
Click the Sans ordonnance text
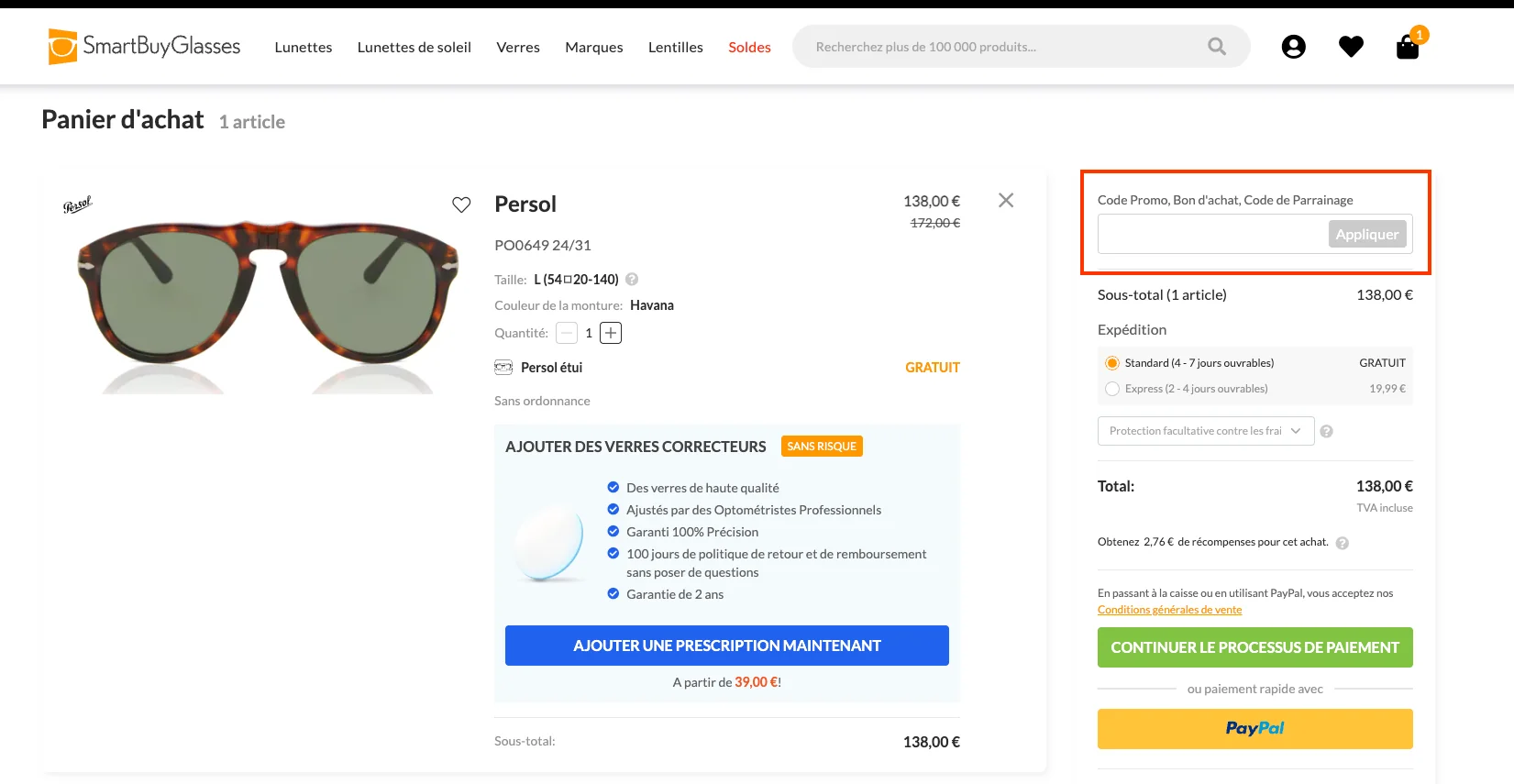tap(542, 401)
